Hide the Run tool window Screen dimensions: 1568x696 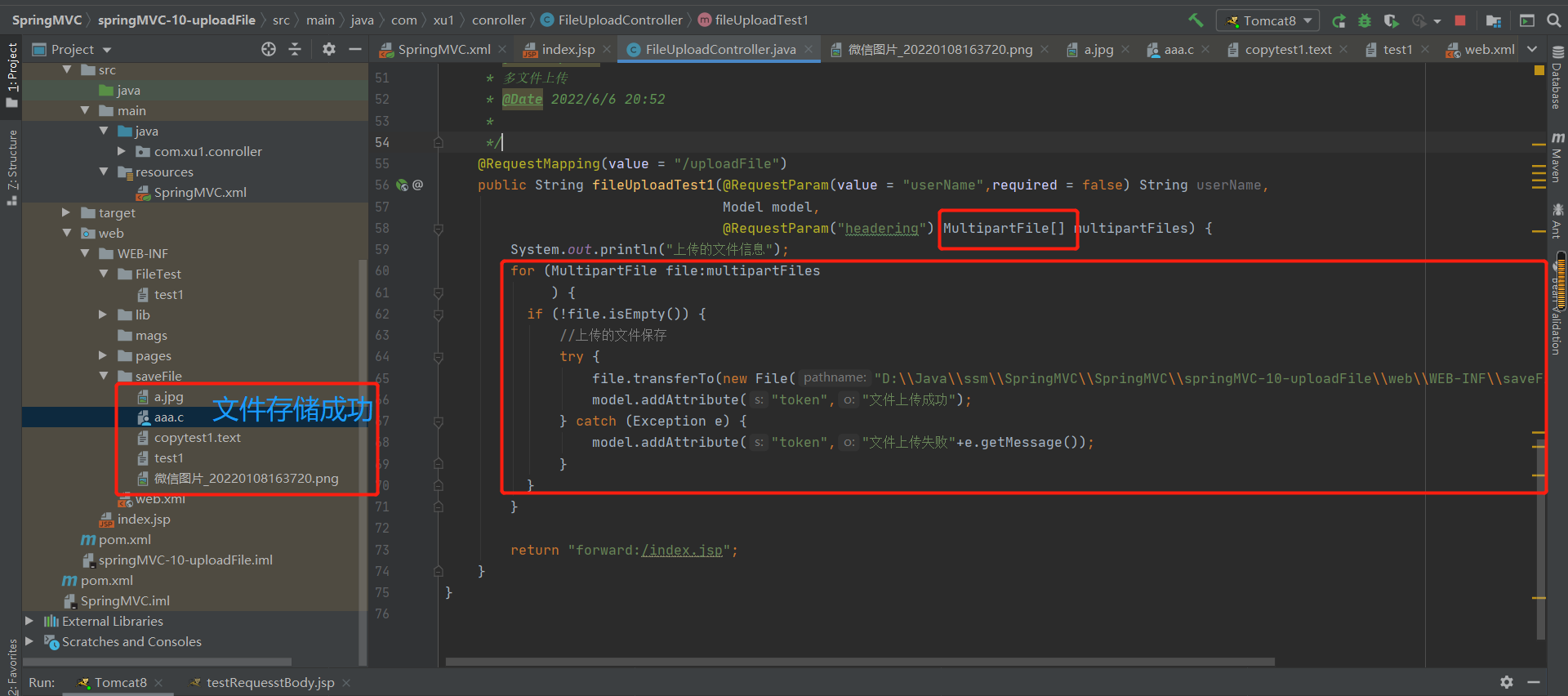coord(1534,682)
